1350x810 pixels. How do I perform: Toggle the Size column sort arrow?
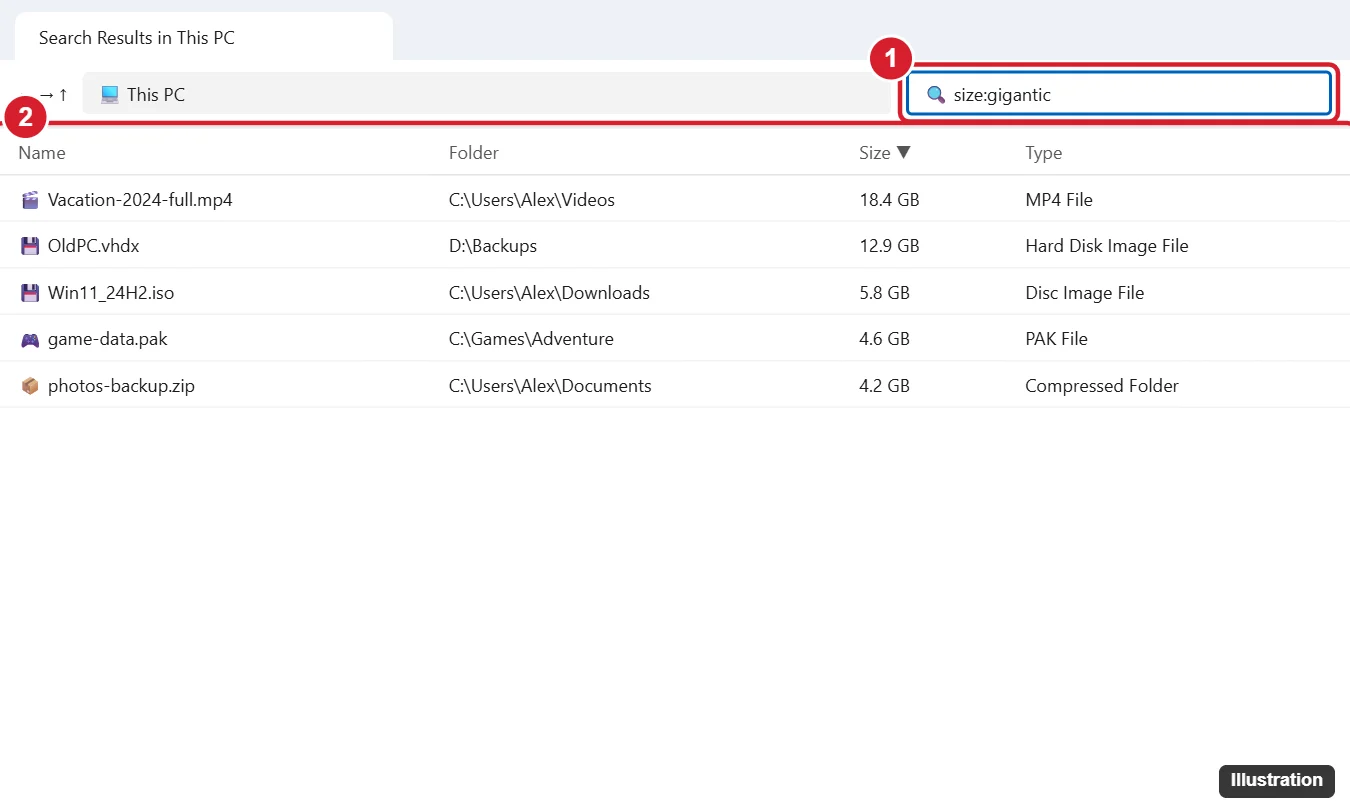(904, 153)
